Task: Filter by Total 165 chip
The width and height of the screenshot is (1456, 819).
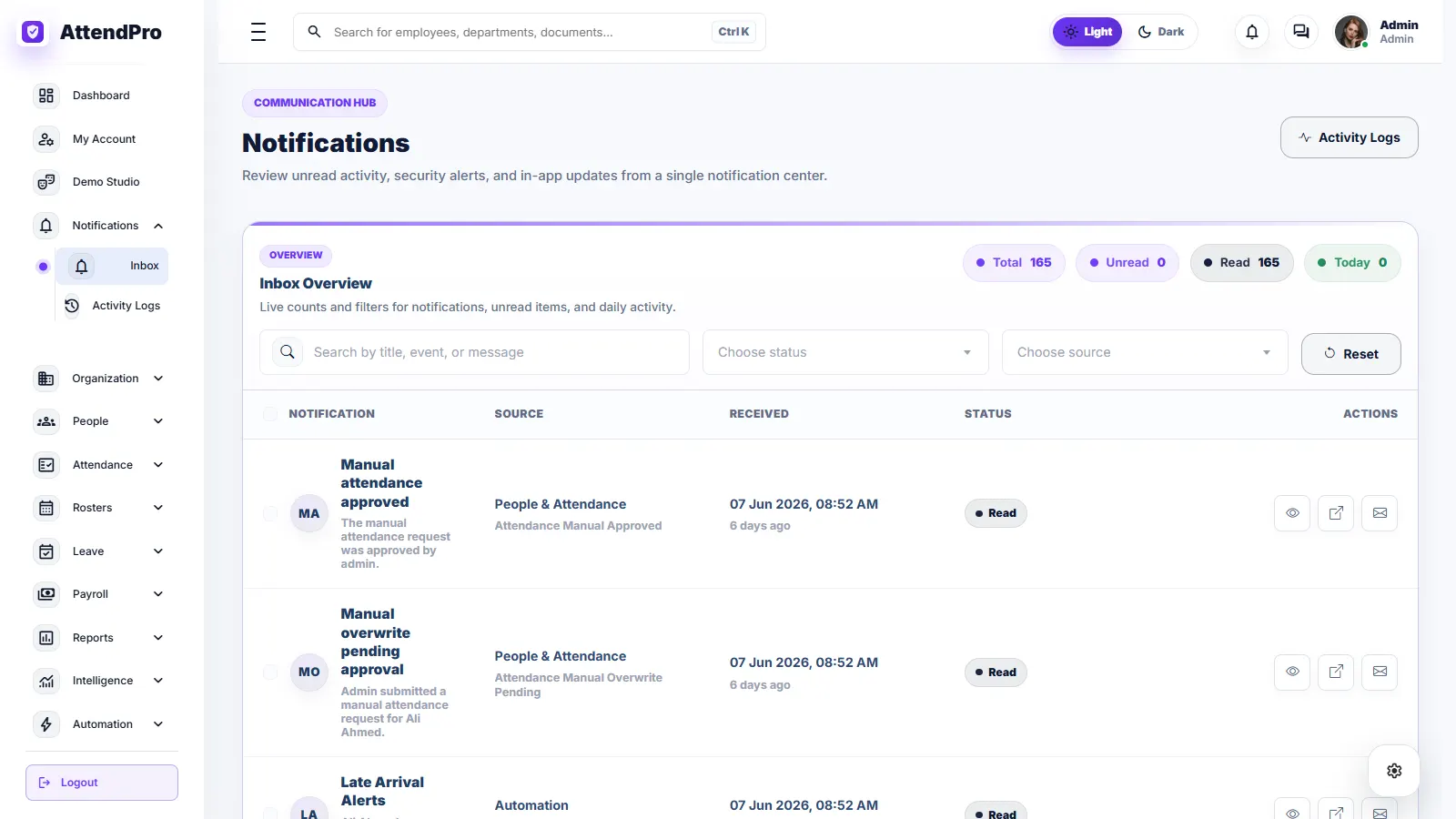Action: pos(1014,263)
